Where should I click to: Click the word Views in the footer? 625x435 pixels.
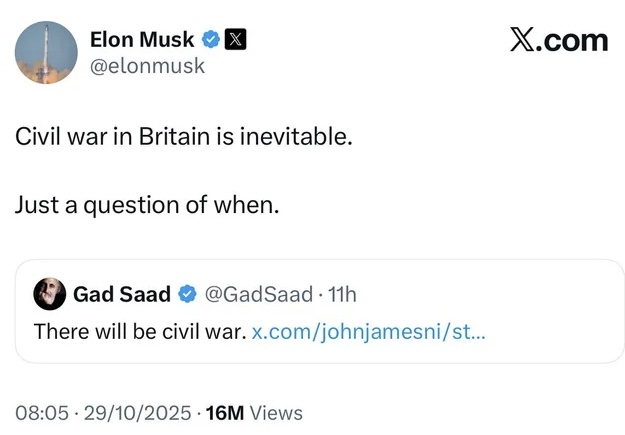[x=275, y=412]
